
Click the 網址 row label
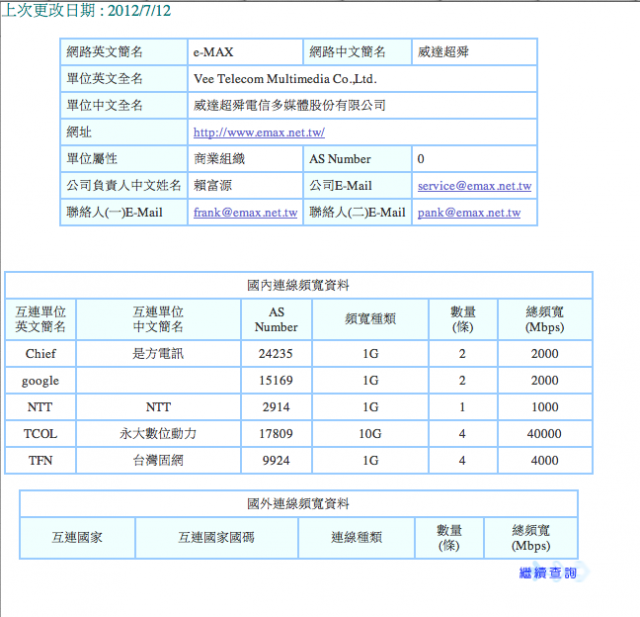[x=79, y=132]
